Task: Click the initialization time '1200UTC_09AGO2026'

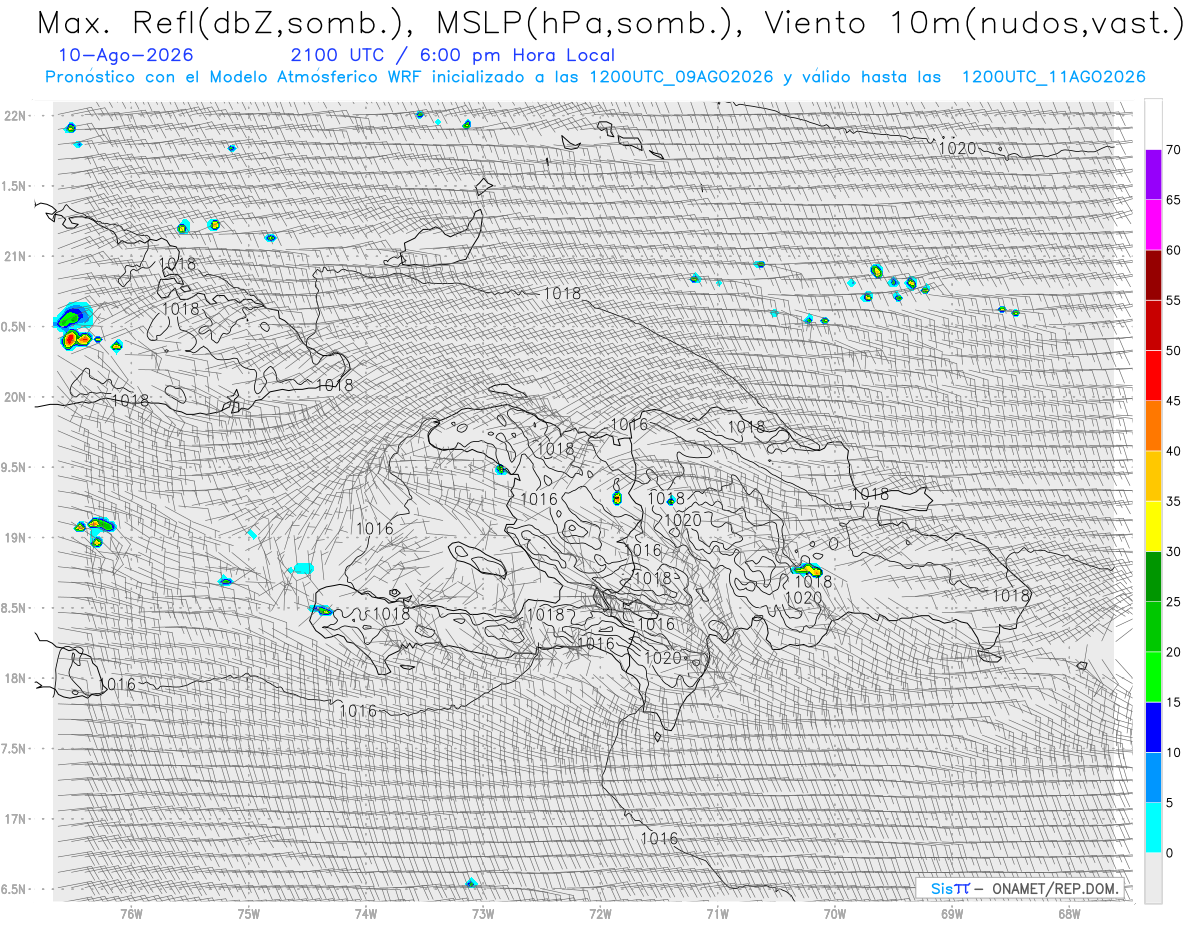Action: [x=682, y=77]
